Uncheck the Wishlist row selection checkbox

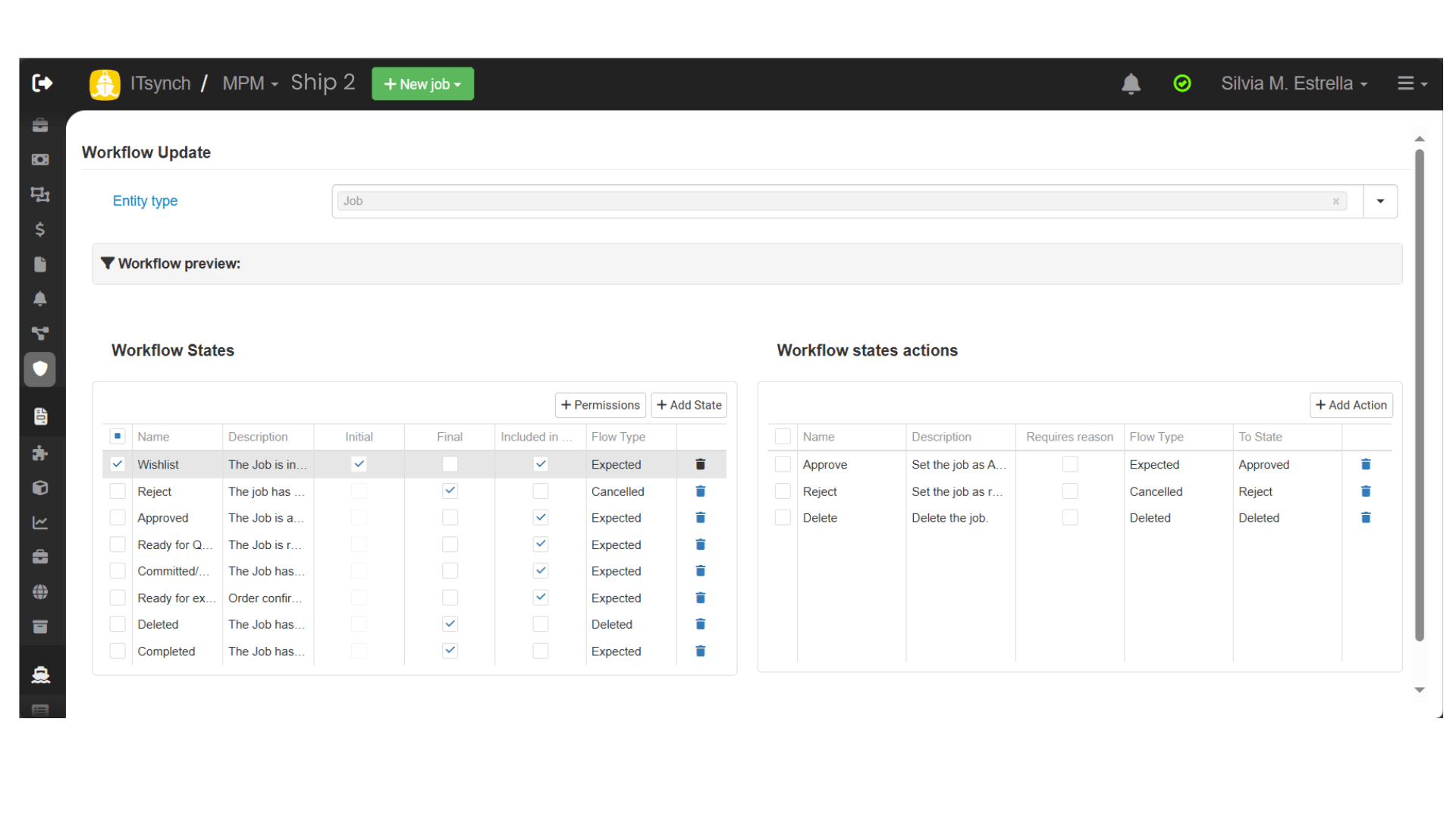(x=118, y=464)
